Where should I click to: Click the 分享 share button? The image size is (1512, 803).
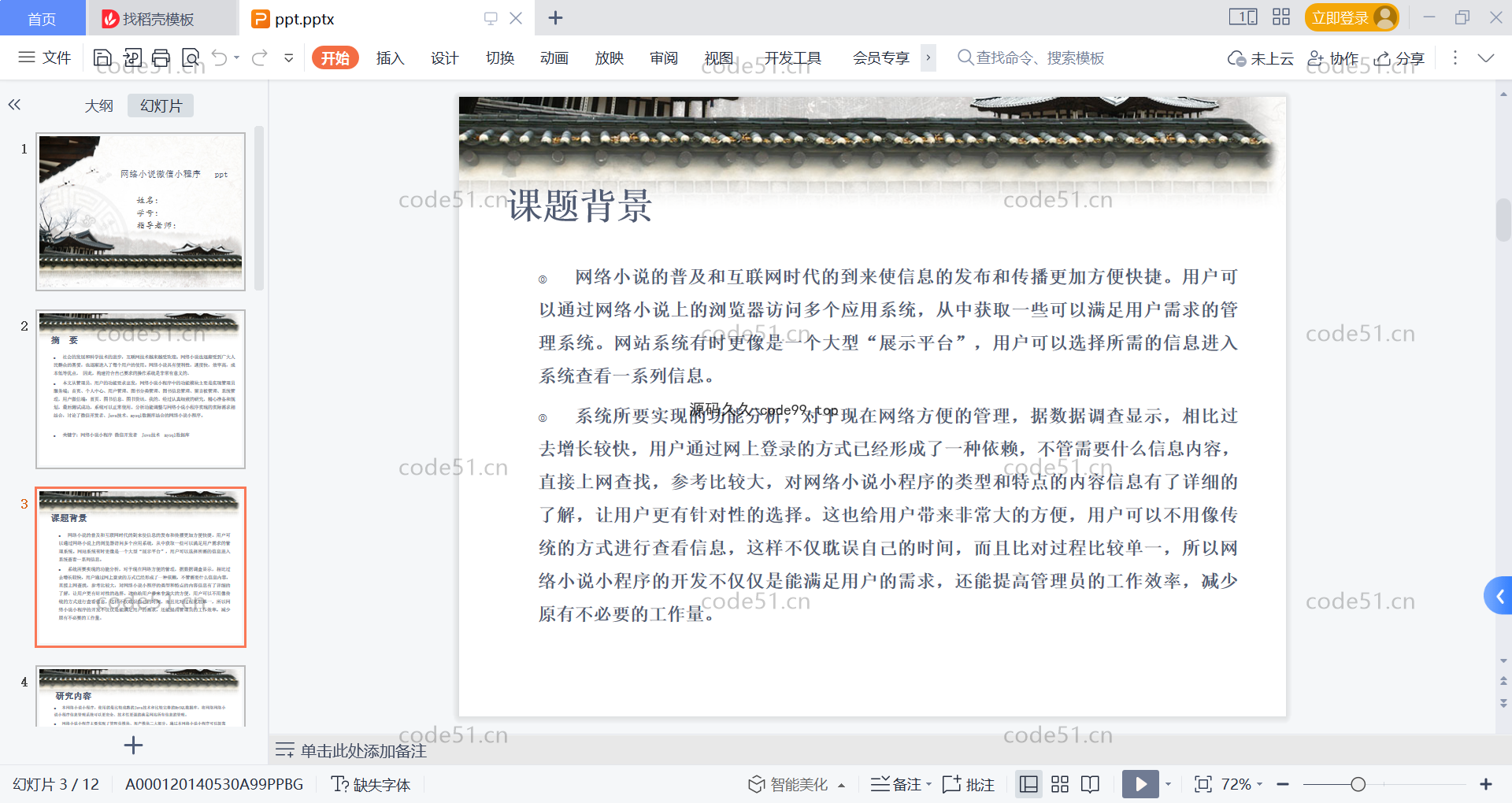[1399, 58]
